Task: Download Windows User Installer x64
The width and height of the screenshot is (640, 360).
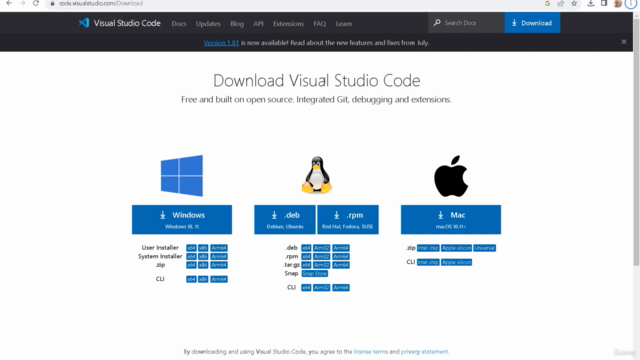Action: (191, 248)
